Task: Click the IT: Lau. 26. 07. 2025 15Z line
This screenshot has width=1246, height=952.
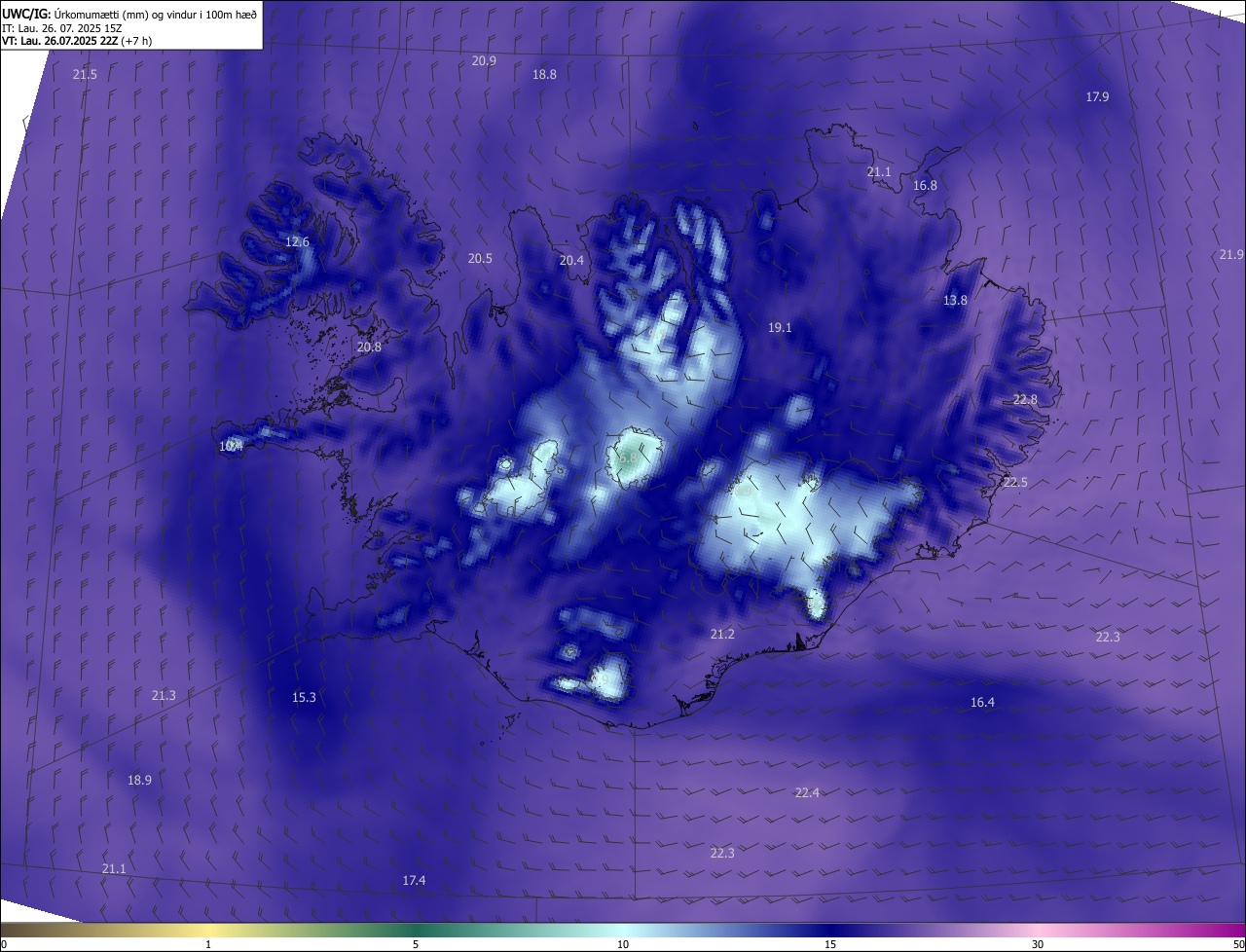Action: coord(61,27)
